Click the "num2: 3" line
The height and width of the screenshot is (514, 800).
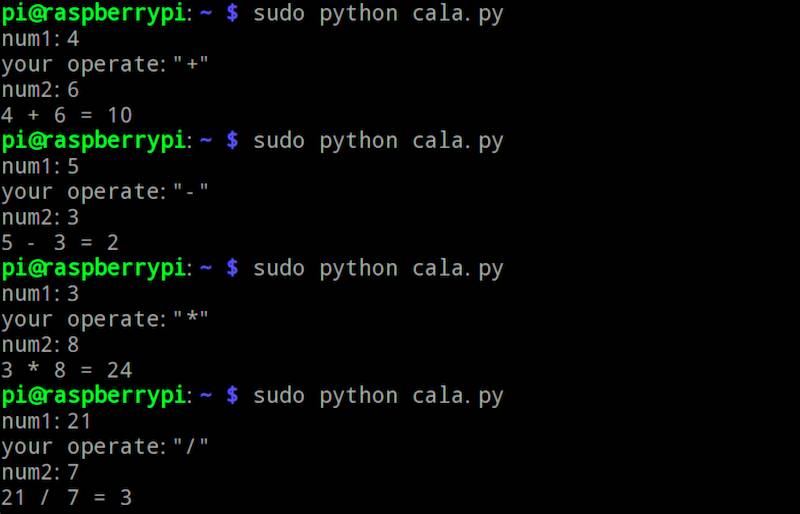pos(40,217)
